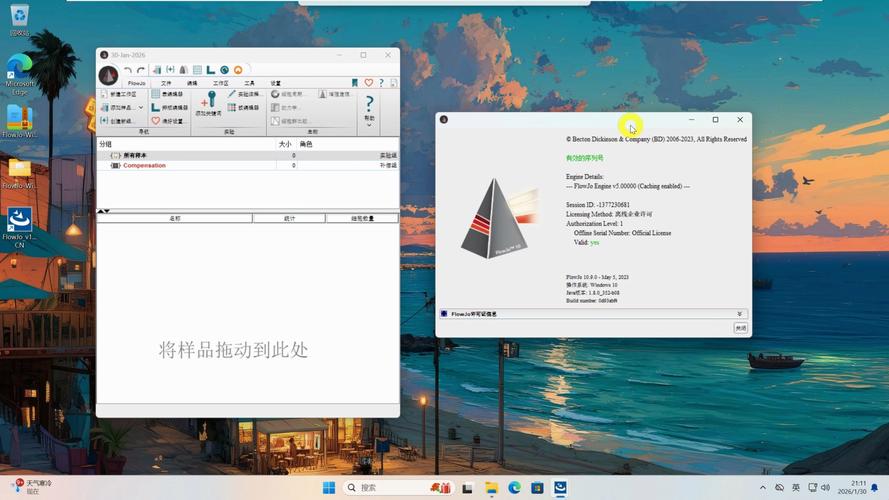
Task: Select the Compensation group row
Action: coord(248,166)
